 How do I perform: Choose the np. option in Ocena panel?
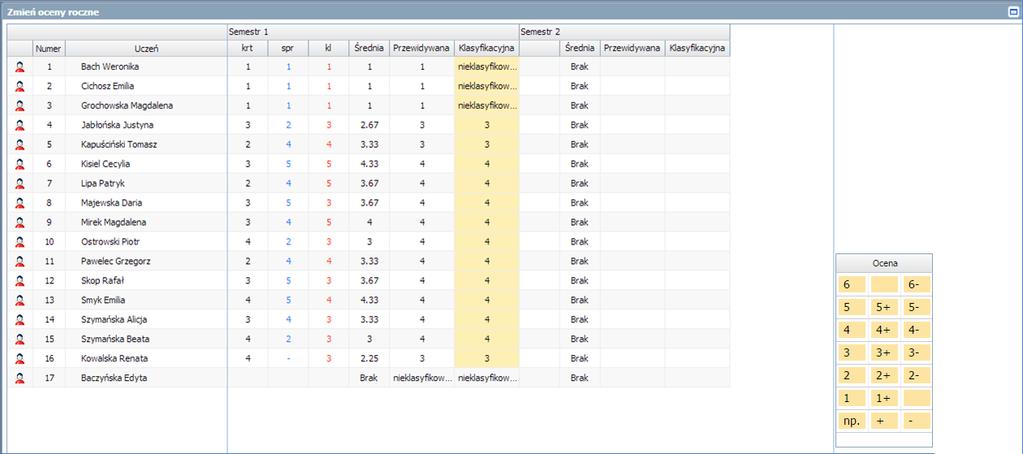[851, 421]
